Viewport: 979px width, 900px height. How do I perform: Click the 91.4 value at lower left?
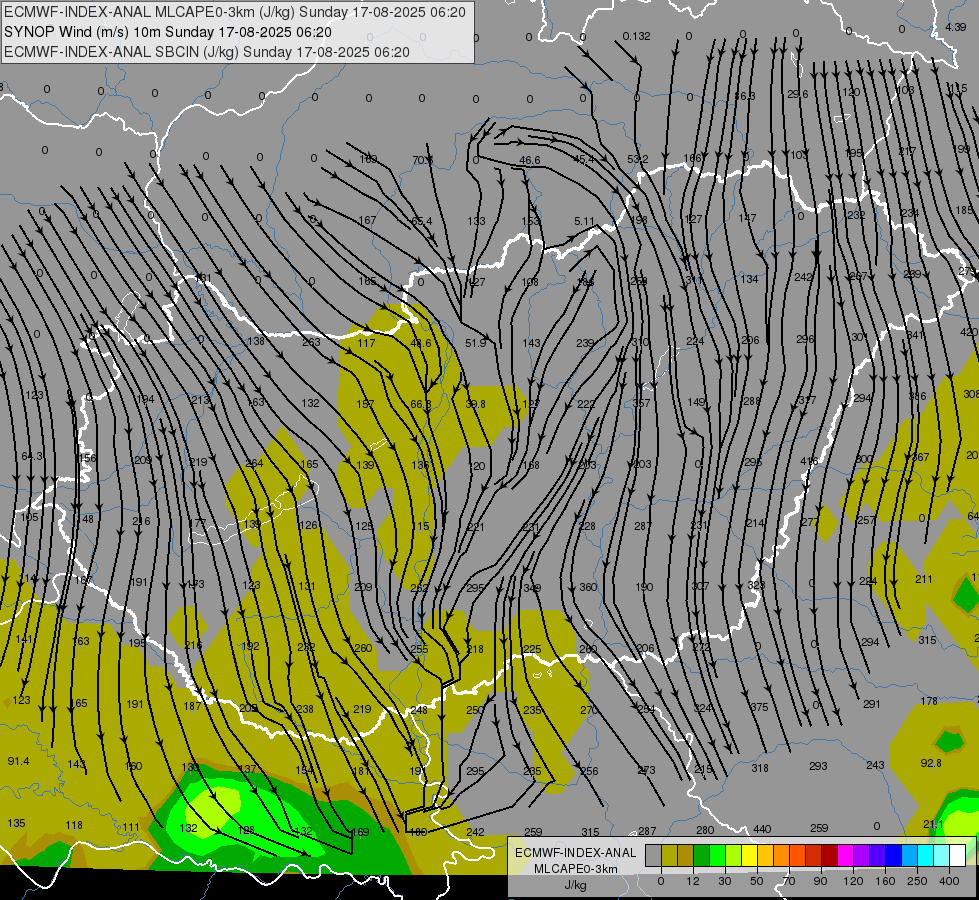tap(18, 761)
